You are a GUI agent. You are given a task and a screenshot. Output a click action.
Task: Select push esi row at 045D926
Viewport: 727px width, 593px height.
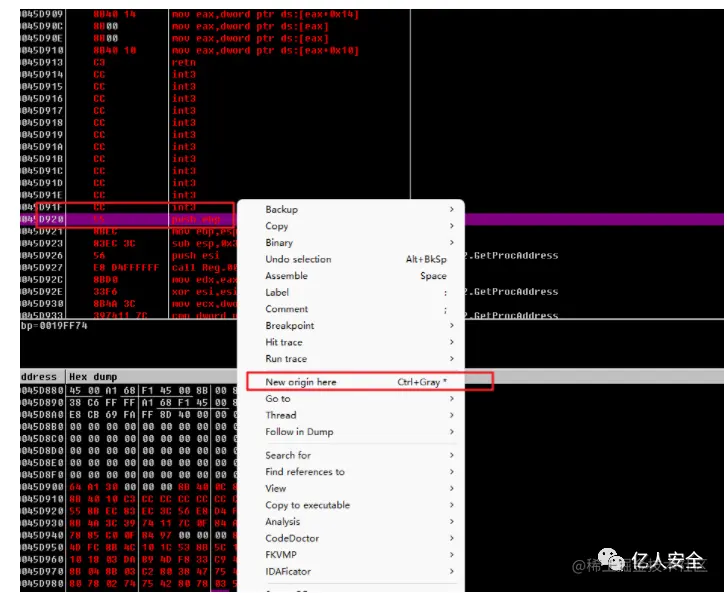128,255
